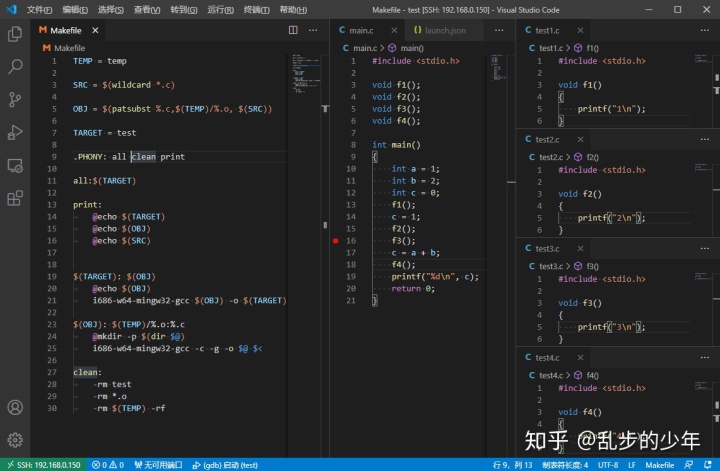Close the test3.c tab
This screenshot has width=720, height=471.
(x=580, y=248)
